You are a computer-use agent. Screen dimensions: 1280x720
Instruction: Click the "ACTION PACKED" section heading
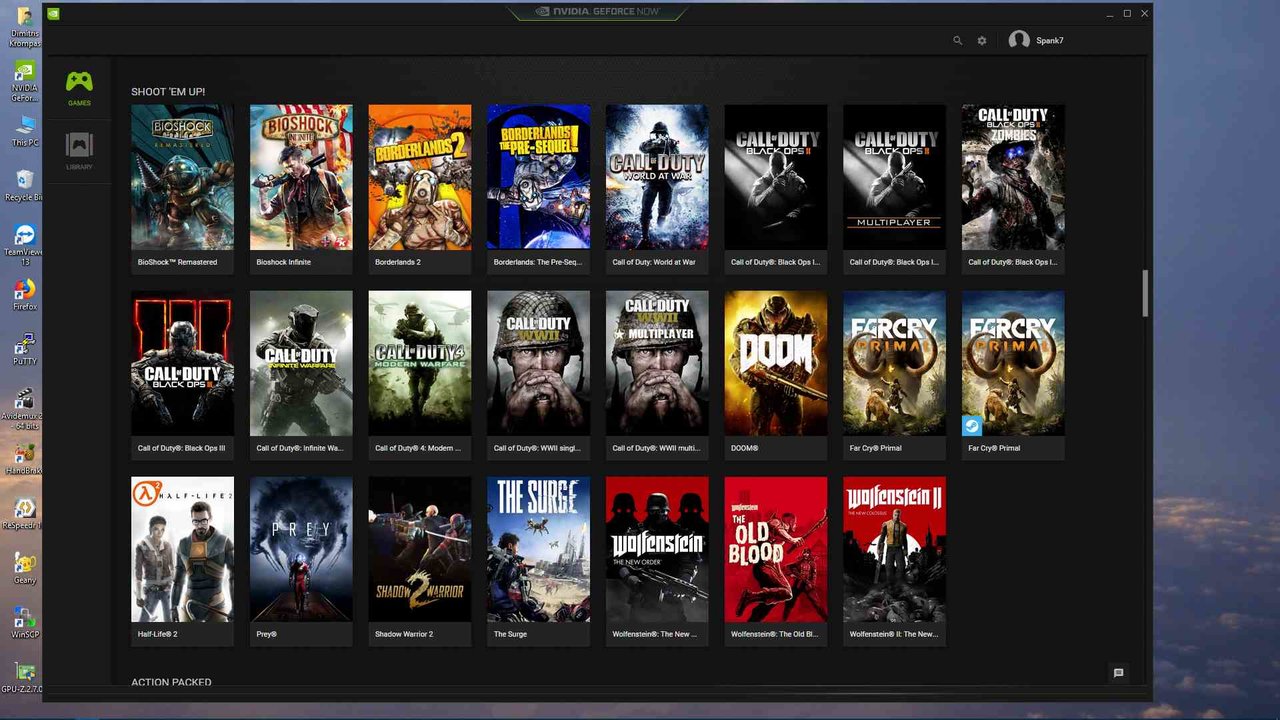[171, 682]
